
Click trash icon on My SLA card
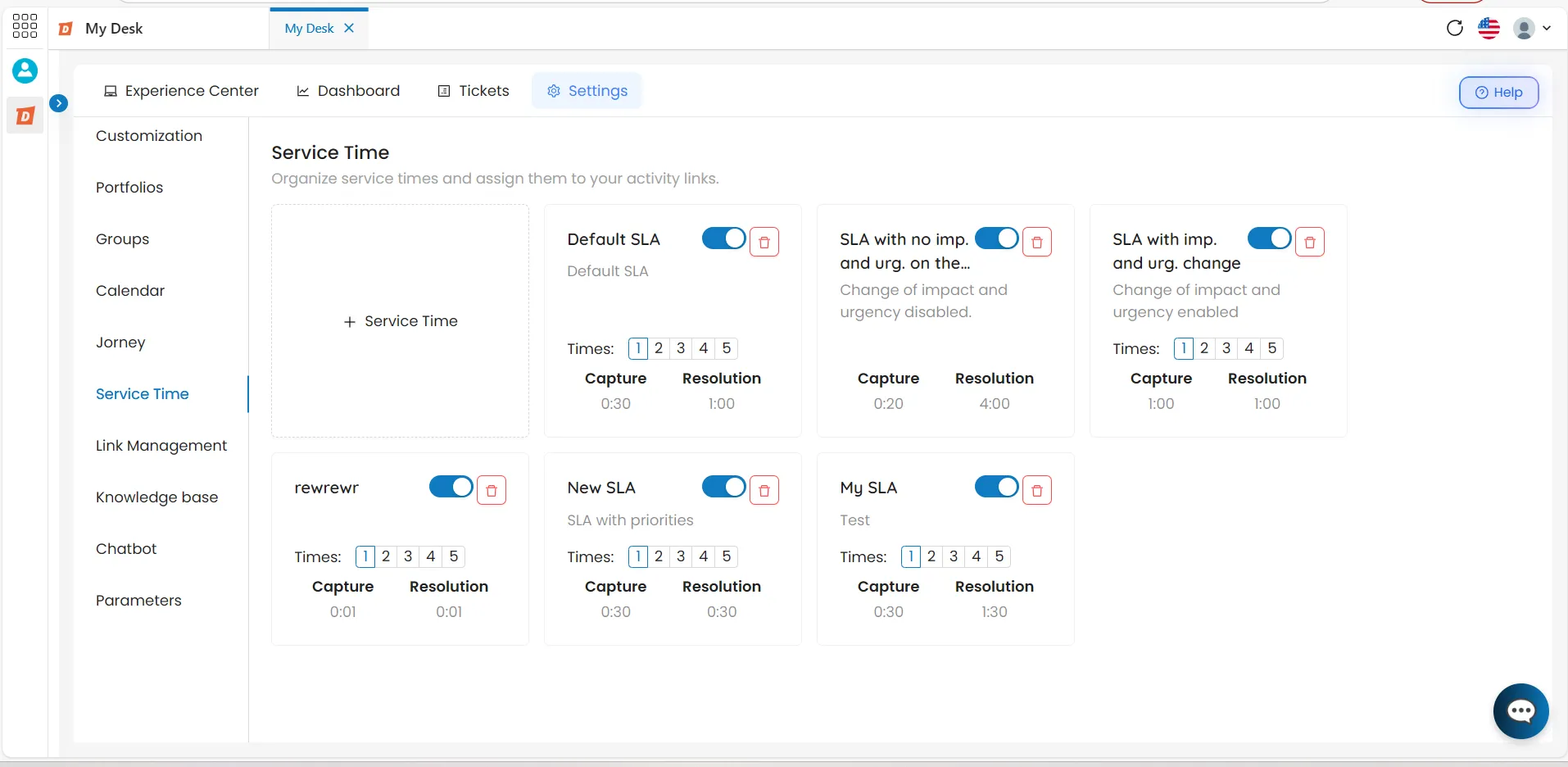click(1037, 490)
